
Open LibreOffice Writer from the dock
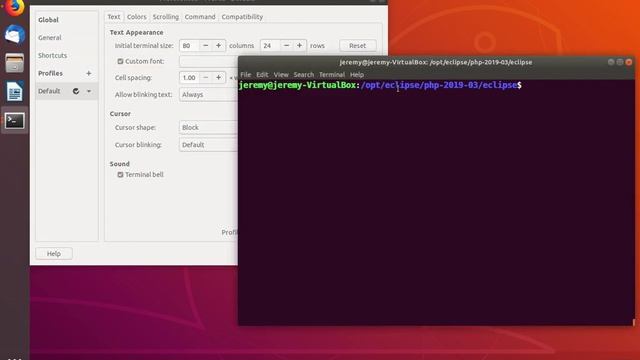coord(15,91)
